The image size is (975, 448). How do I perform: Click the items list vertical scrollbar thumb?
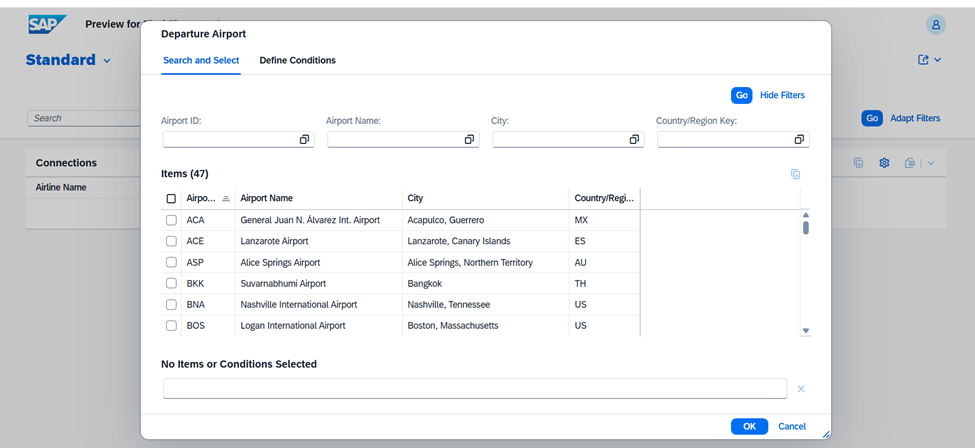[806, 227]
